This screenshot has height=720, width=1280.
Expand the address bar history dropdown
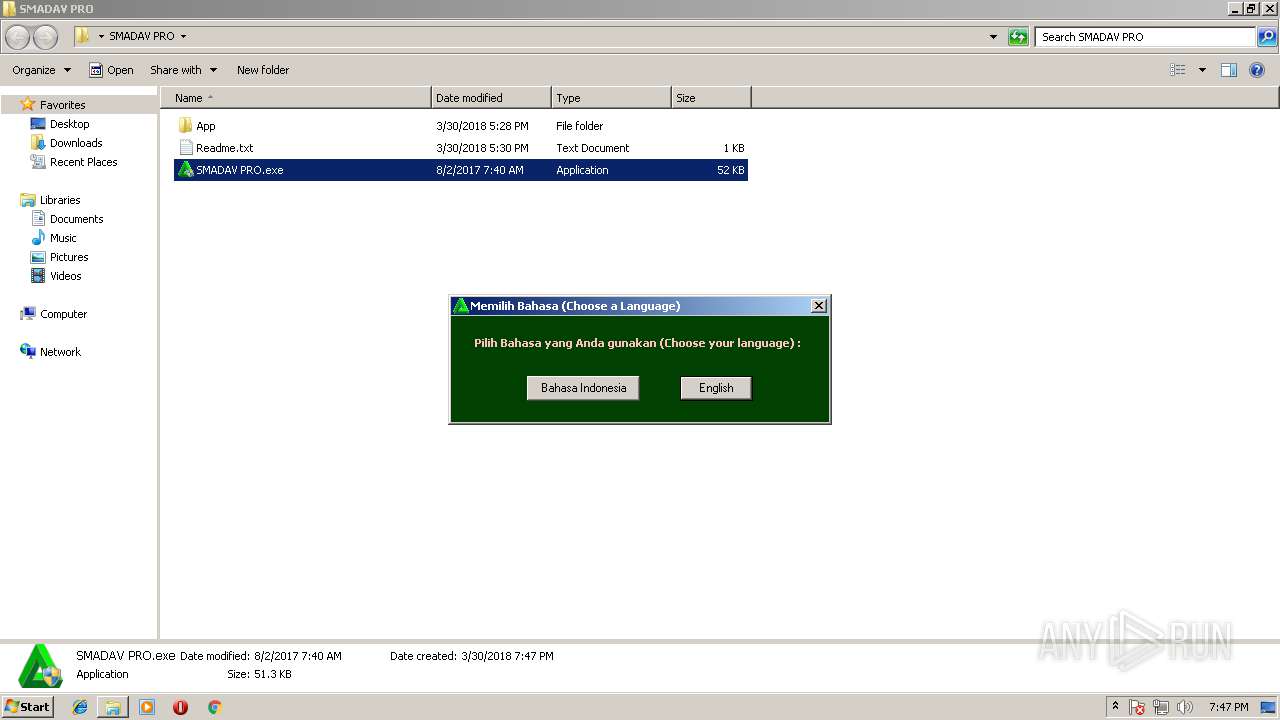coord(993,37)
